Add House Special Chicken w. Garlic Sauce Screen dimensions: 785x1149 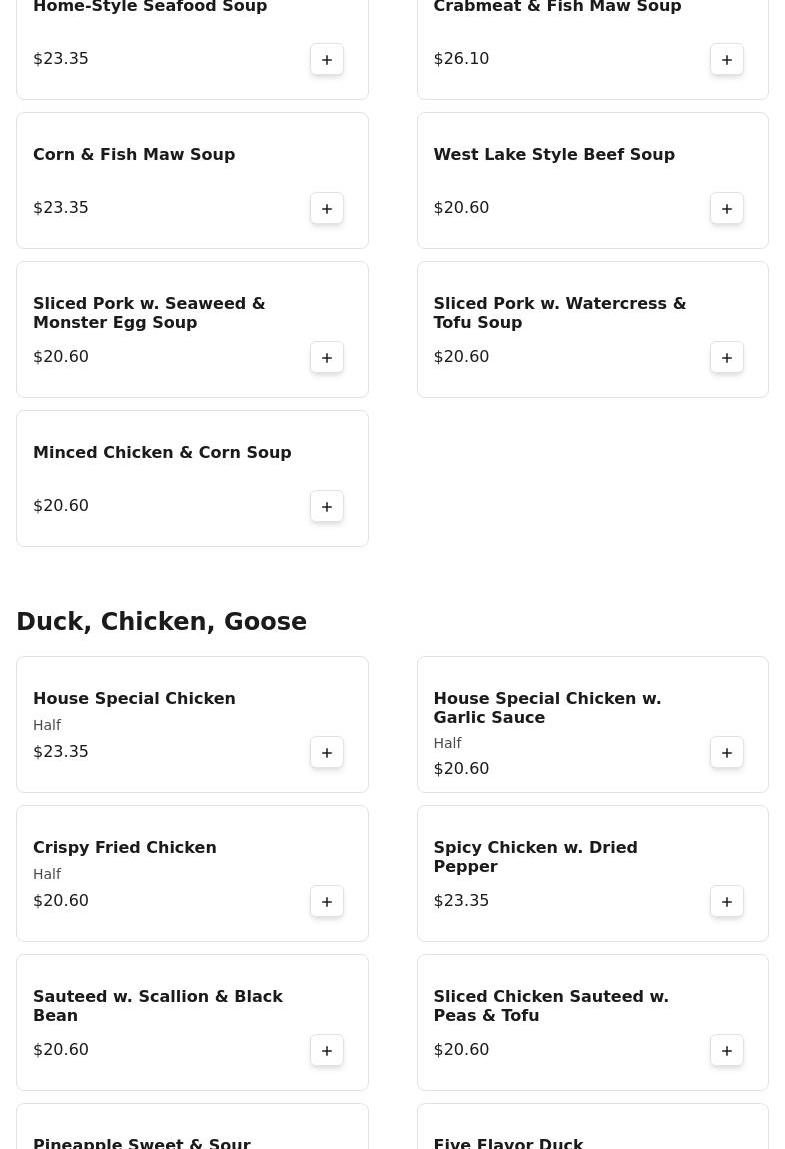coord(727,753)
